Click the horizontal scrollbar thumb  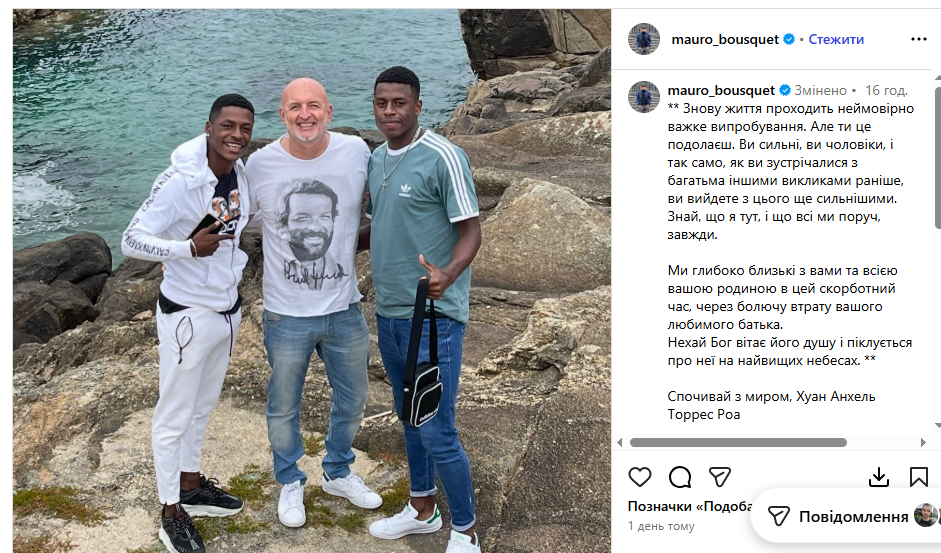point(738,443)
